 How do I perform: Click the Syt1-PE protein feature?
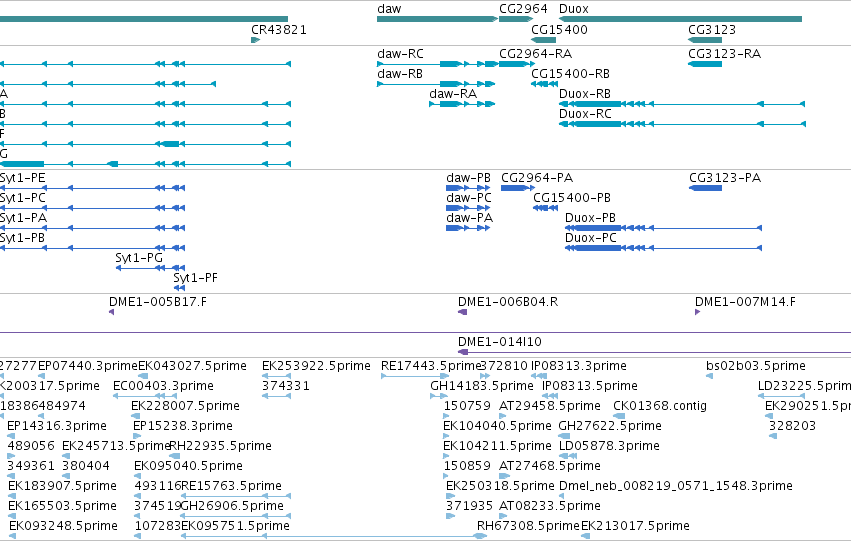92,188
